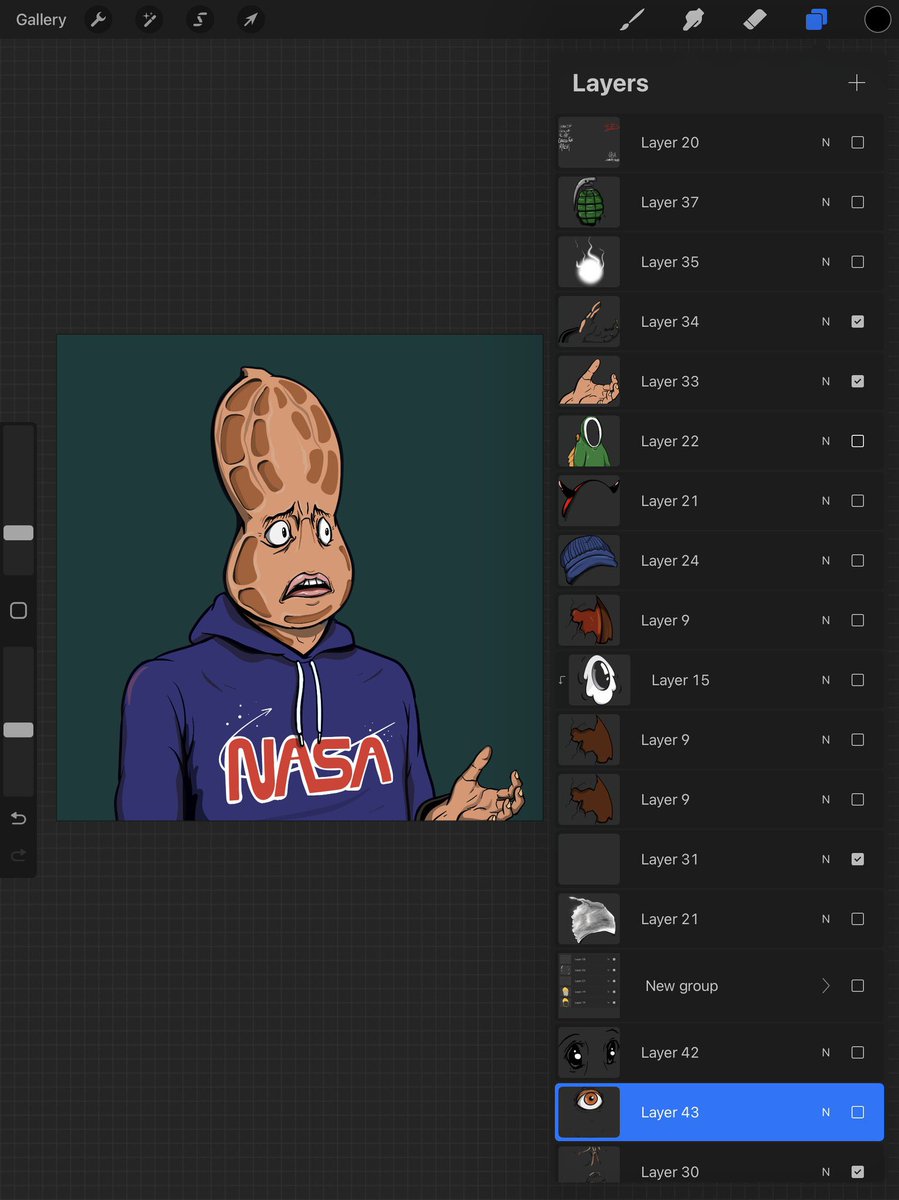The height and width of the screenshot is (1200, 899).
Task: Show Layer 20 with its checkbox
Action: point(857,143)
